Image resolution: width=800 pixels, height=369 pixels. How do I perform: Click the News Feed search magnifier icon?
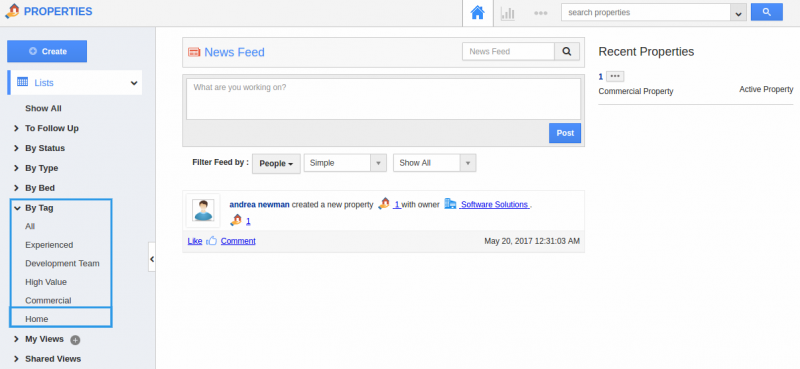tap(567, 52)
